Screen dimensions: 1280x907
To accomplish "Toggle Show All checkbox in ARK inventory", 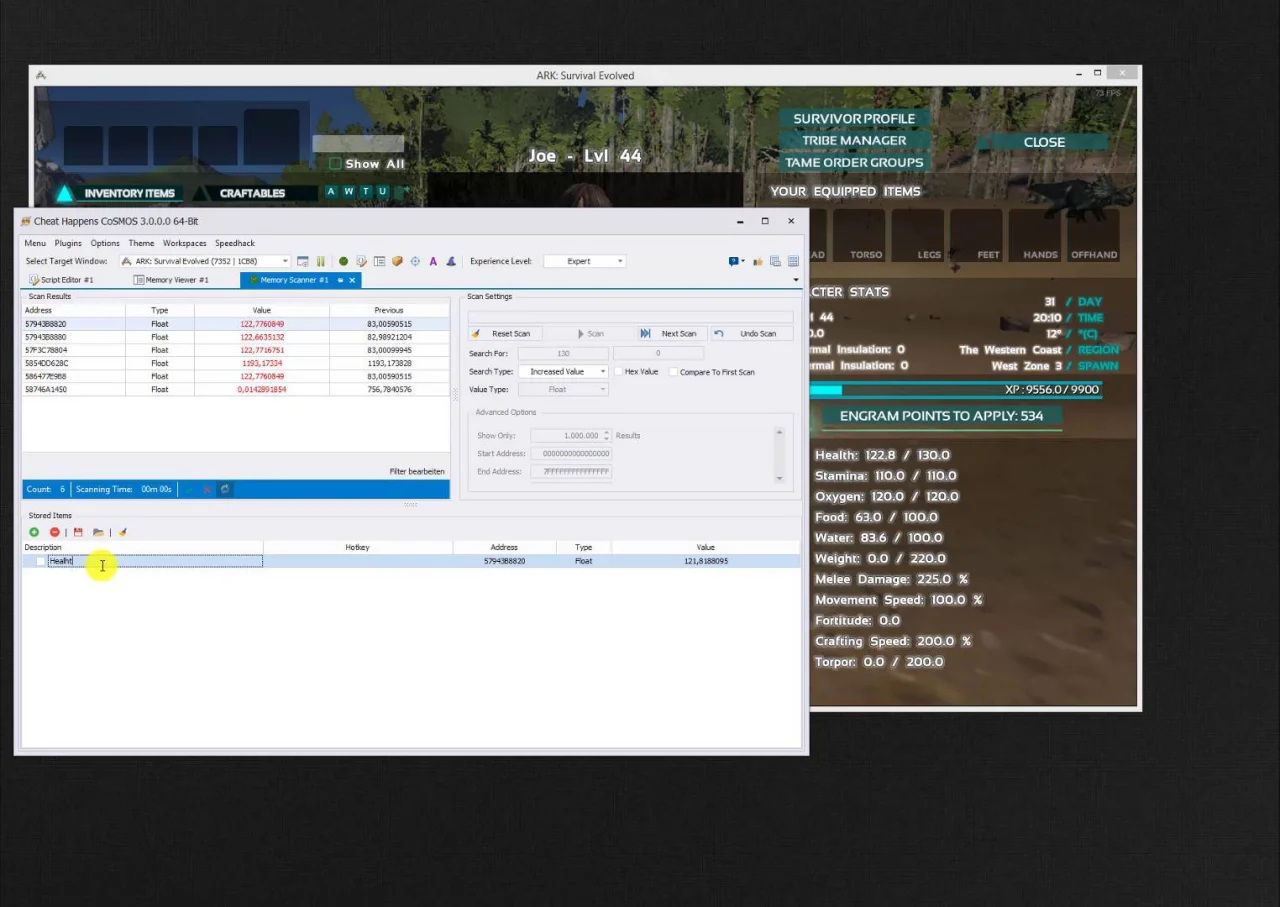I will click(x=335, y=164).
